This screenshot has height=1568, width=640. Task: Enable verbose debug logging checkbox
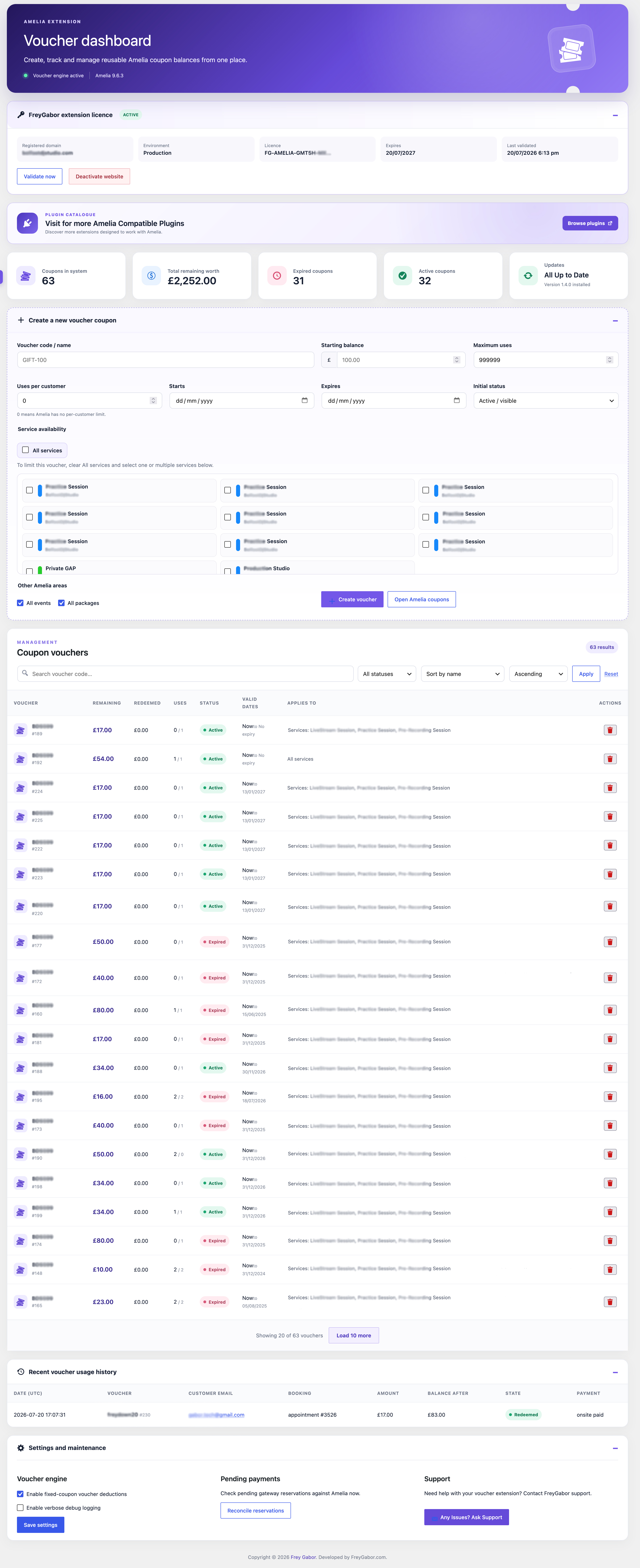(x=20, y=1508)
